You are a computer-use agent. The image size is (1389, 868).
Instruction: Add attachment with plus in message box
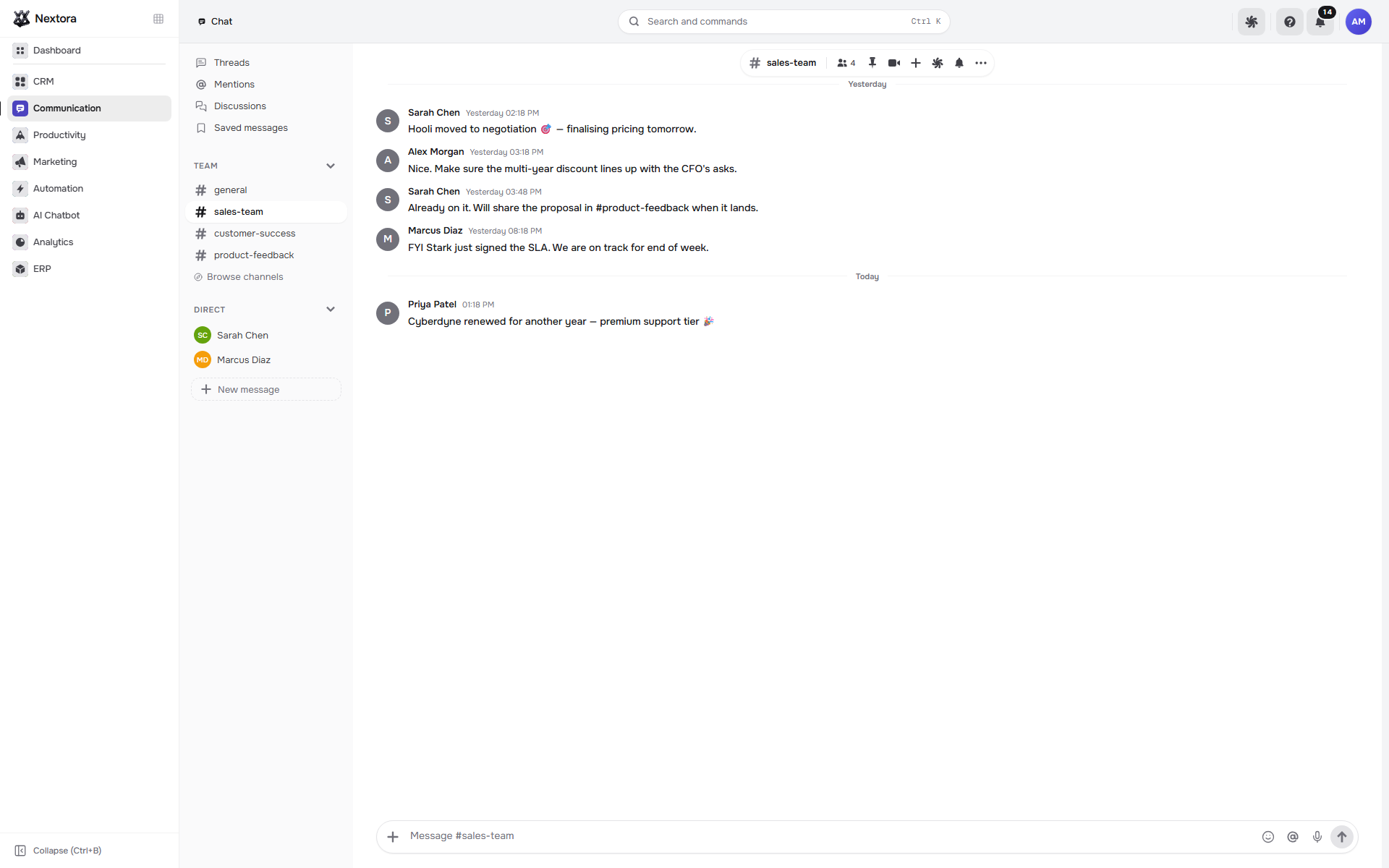point(393,837)
